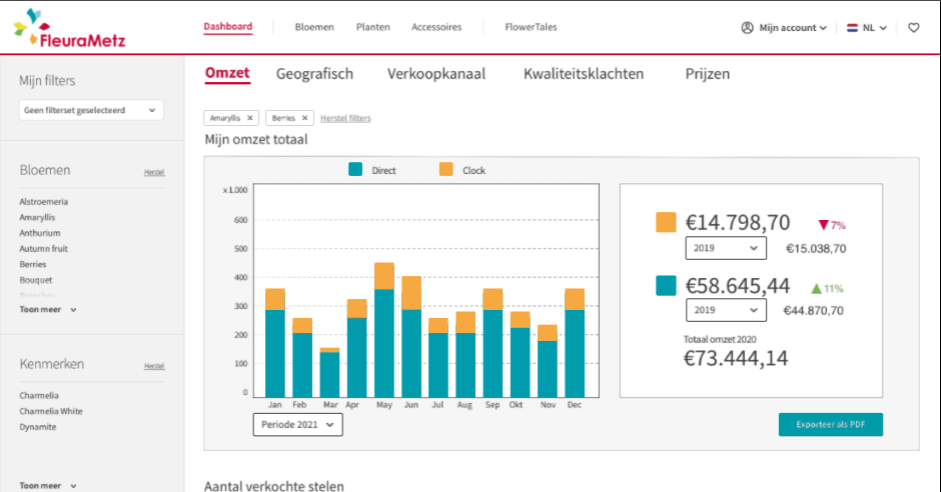Click the red 7% decrease indicator
Image resolution: width=941 pixels, height=492 pixels.
click(832, 225)
